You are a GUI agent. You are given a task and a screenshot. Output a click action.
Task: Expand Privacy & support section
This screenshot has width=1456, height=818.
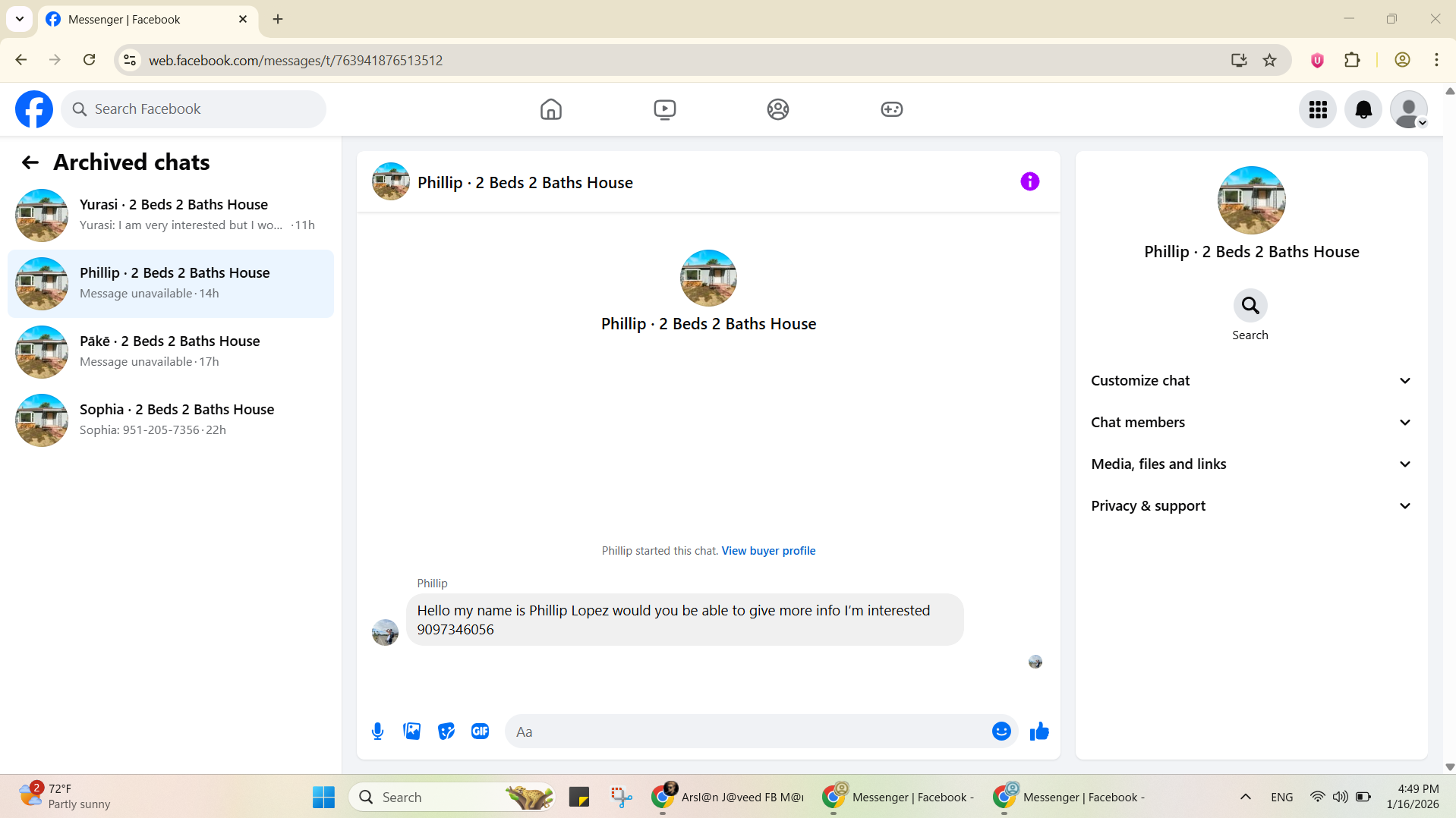(x=1252, y=506)
